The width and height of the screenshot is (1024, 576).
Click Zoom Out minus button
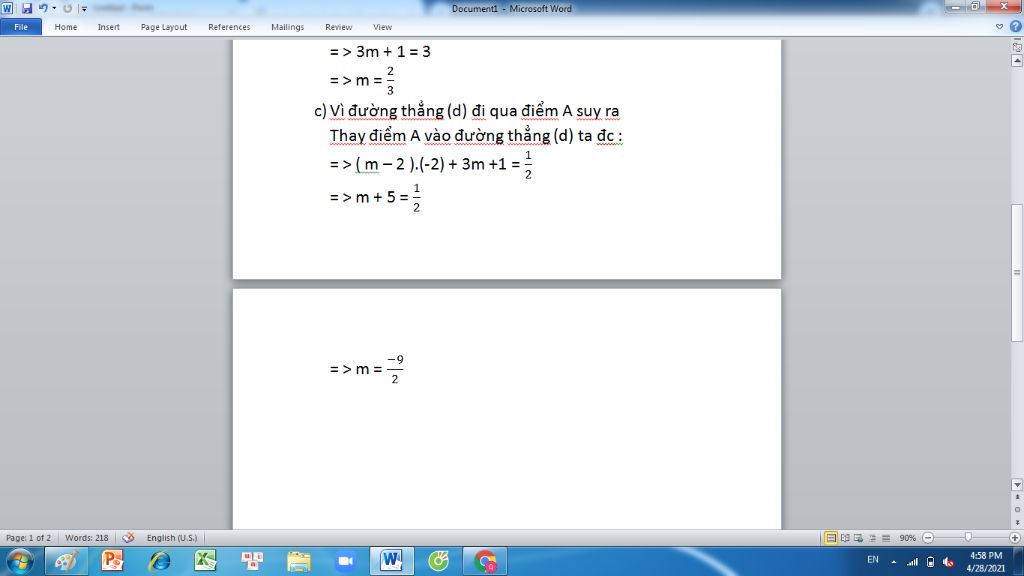(928, 538)
